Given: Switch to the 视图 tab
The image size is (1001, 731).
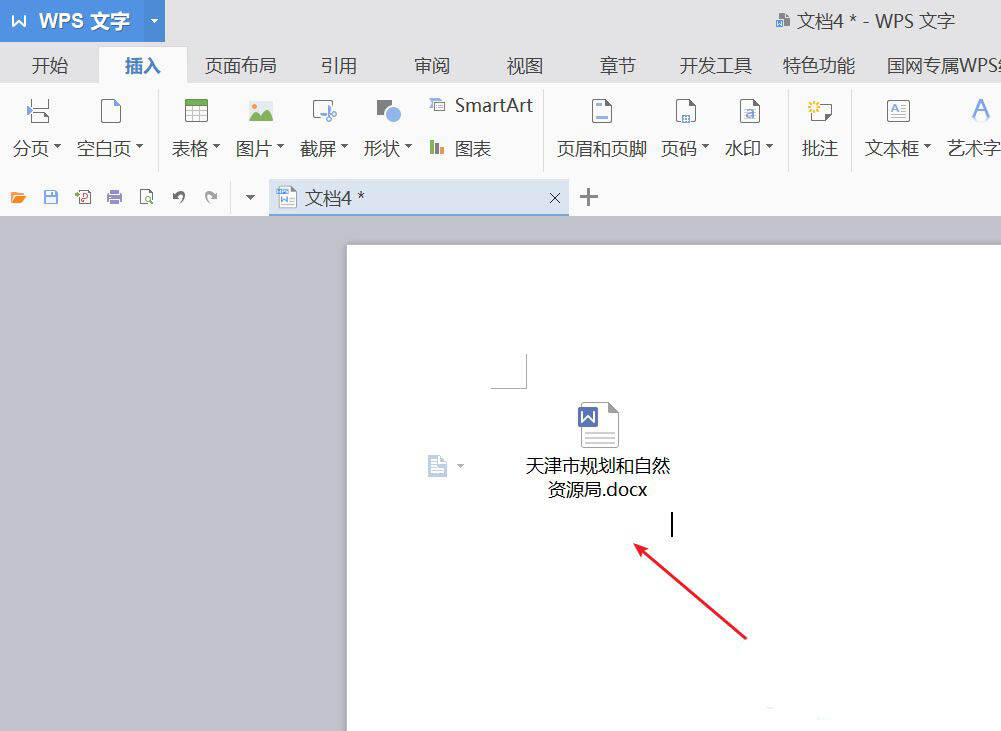Looking at the screenshot, I should point(525,65).
